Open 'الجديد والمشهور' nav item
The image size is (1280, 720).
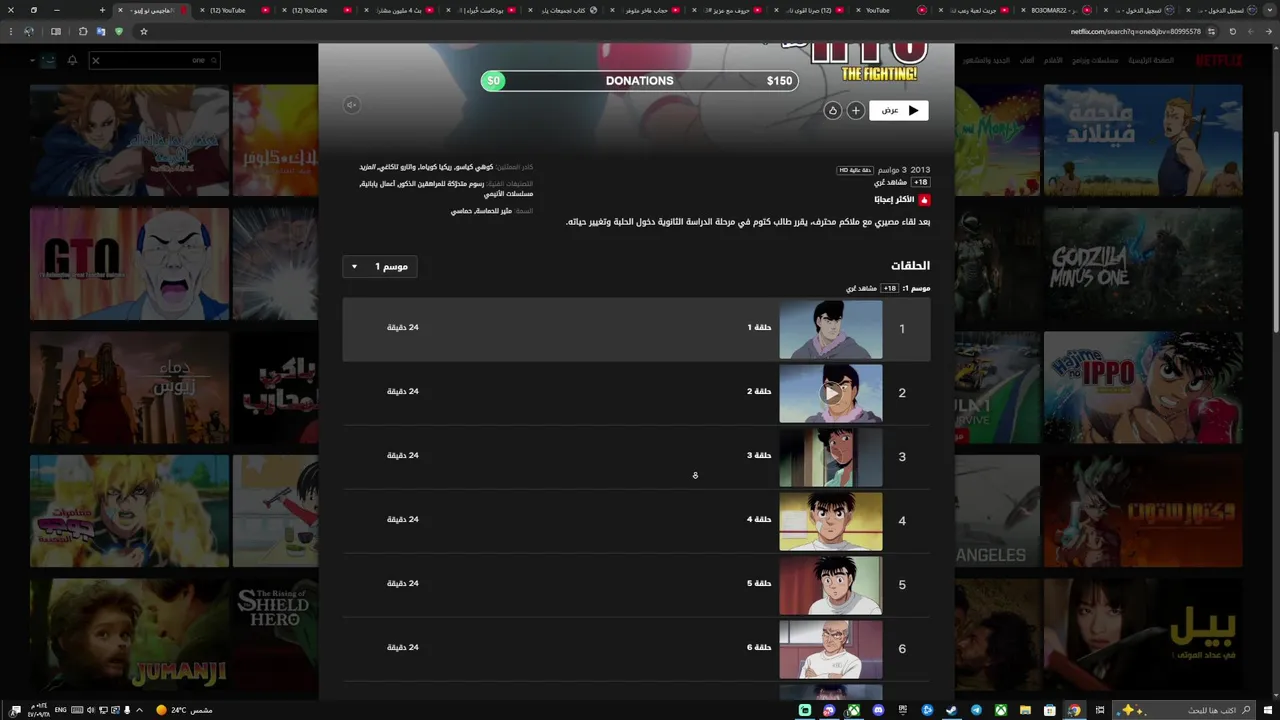click(x=987, y=60)
